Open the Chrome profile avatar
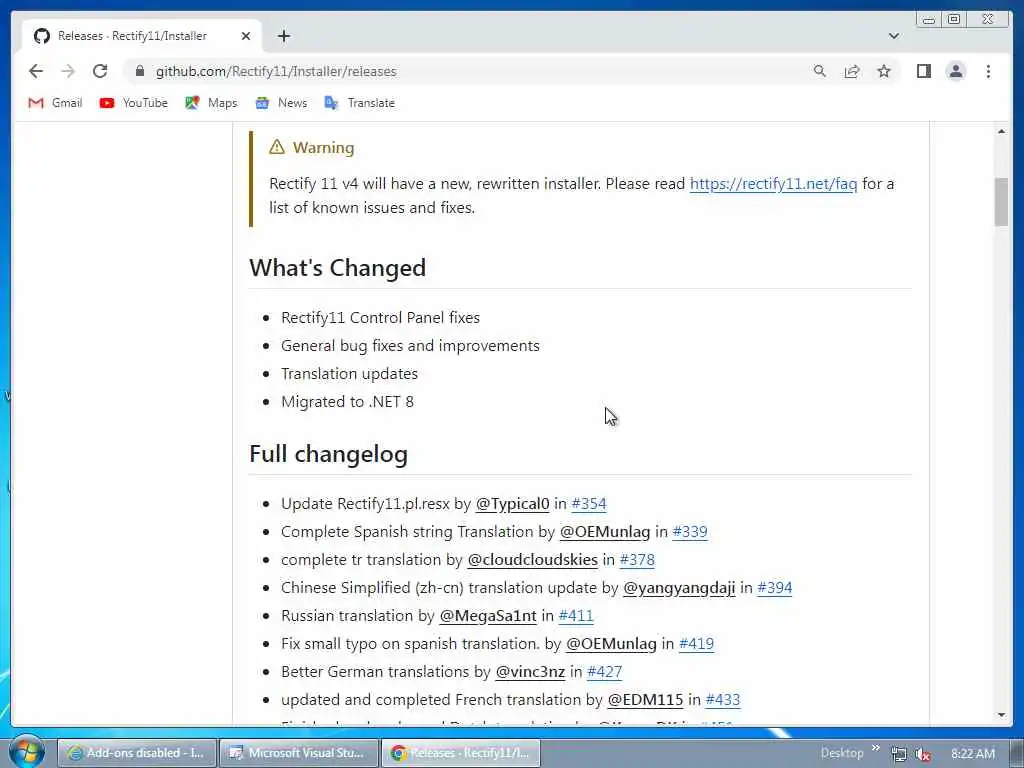Image resolution: width=1024 pixels, height=768 pixels. [x=955, y=71]
